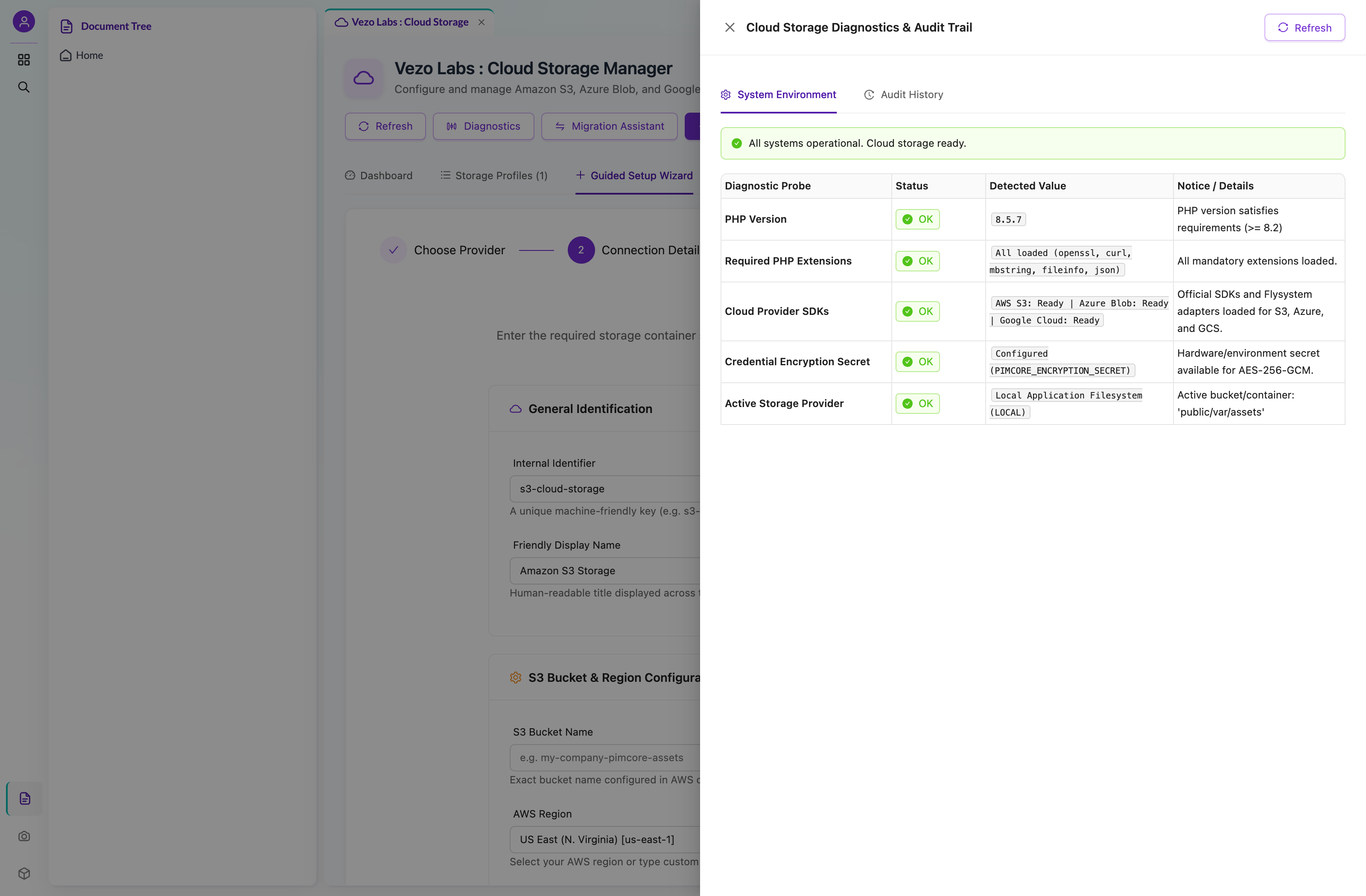Screen dimensions: 1366x896
Task: Click the cloud logo icon beside manager title
Action: pyautogui.click(x=364, y=78)
